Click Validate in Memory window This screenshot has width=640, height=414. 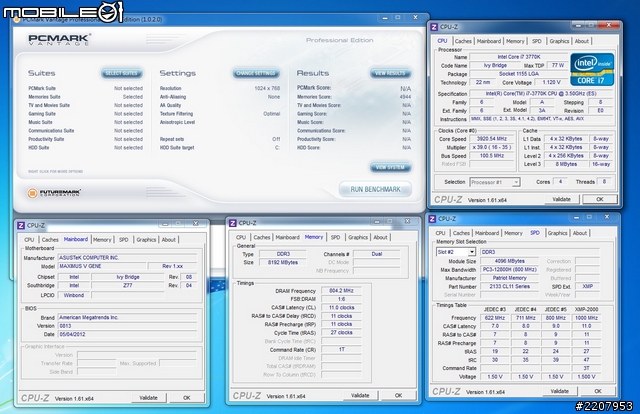coord(360,395)
